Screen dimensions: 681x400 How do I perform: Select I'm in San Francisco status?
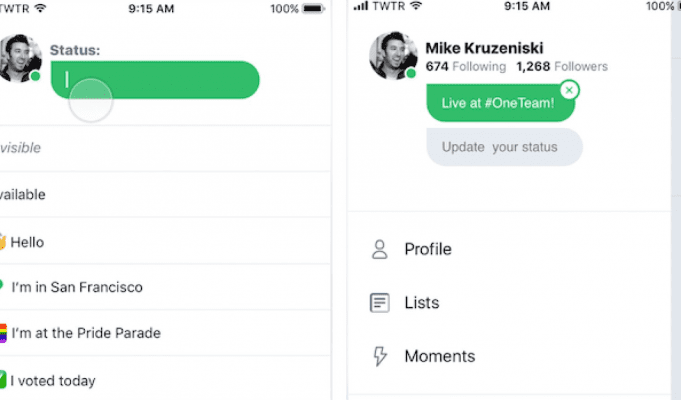tap(165, 287)
